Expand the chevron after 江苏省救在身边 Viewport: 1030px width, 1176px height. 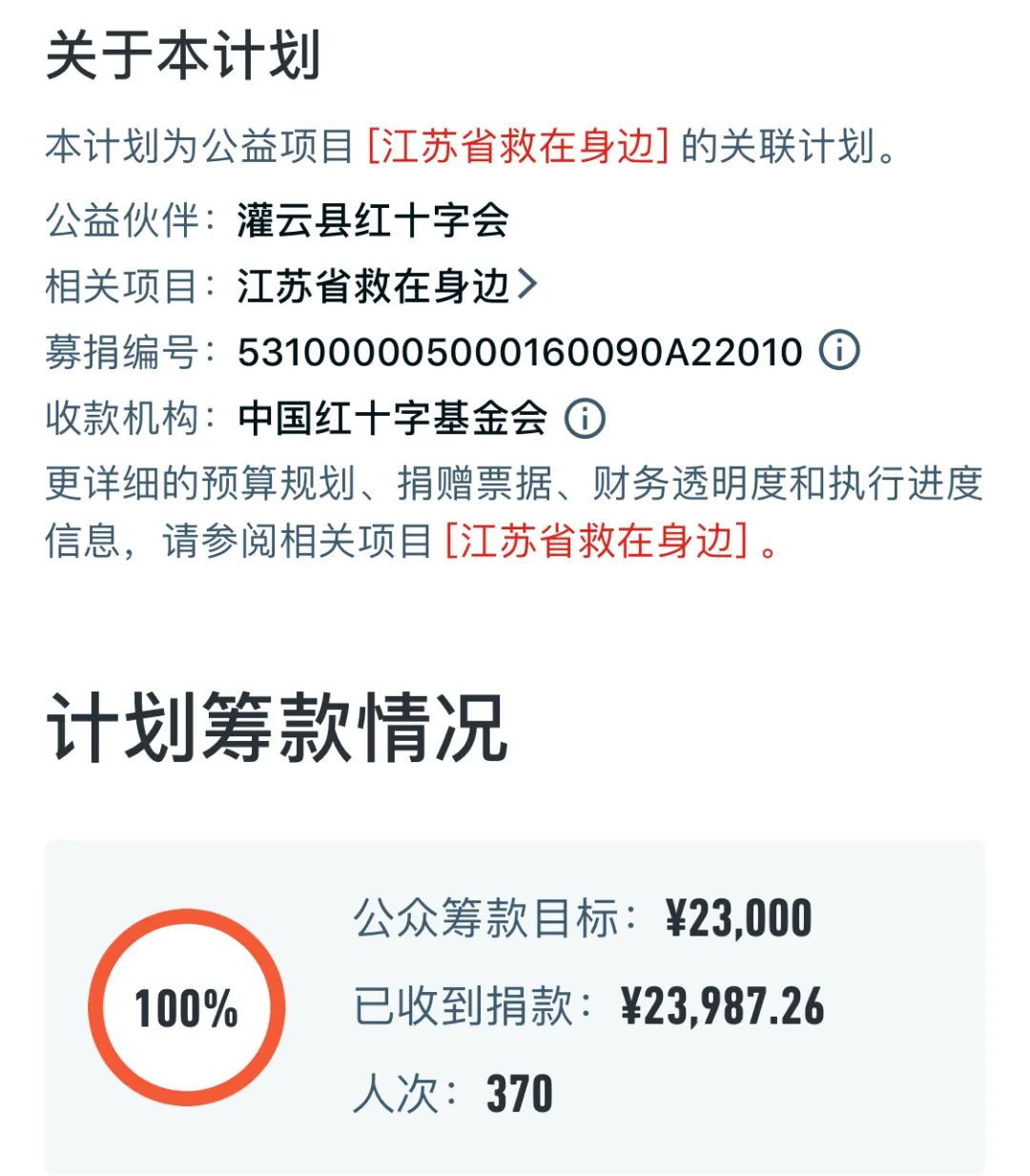[x=527, y=284]
